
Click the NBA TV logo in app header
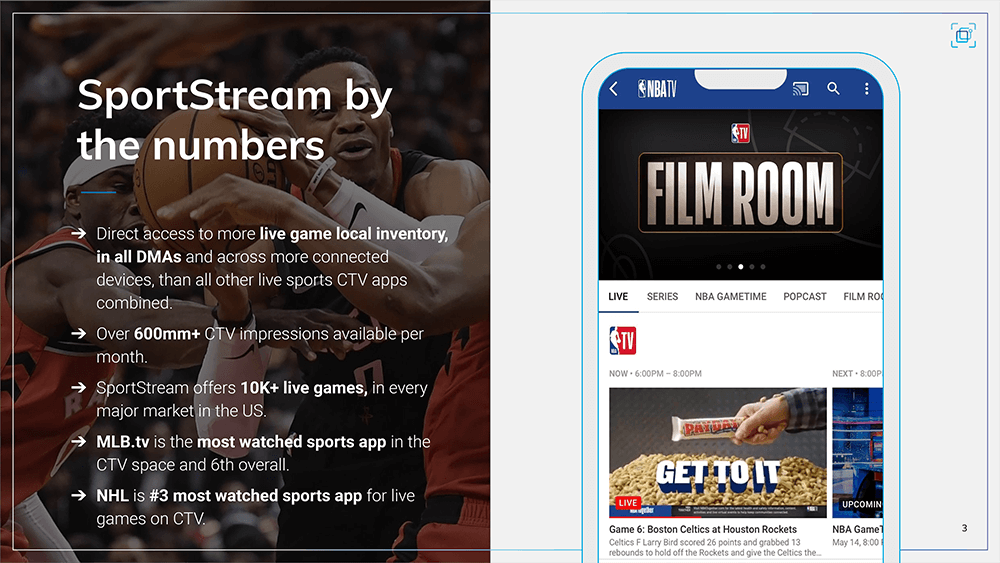[x=657, y=89]
